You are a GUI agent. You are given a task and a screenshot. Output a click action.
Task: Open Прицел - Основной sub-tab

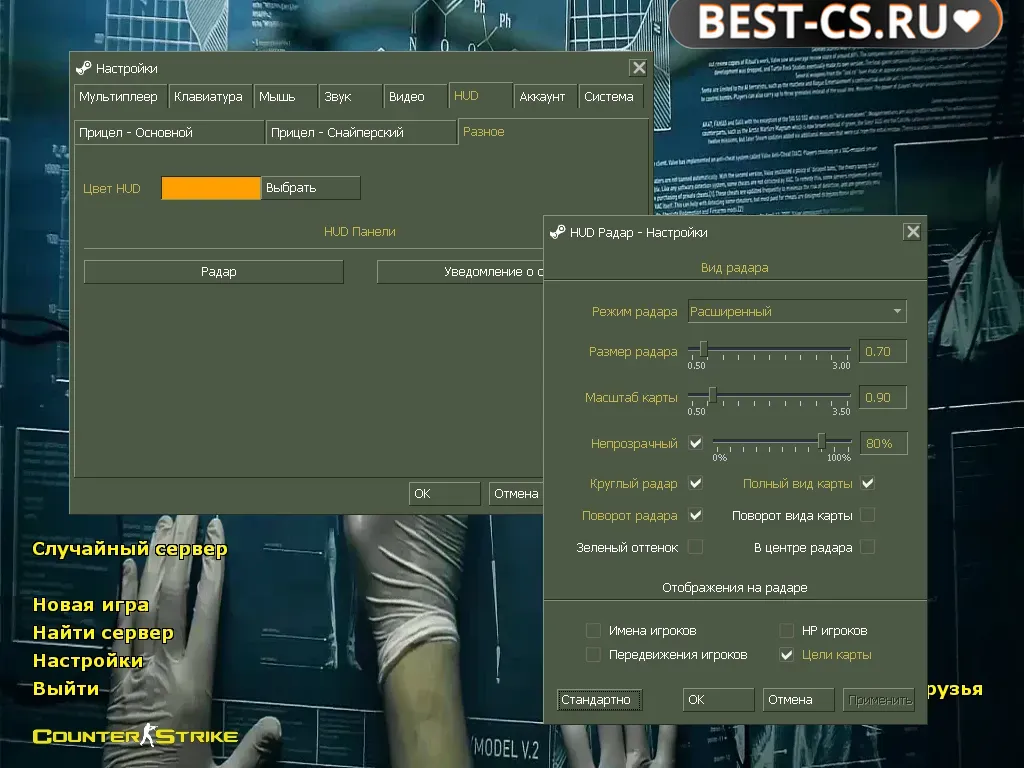[x=169, y=133]
